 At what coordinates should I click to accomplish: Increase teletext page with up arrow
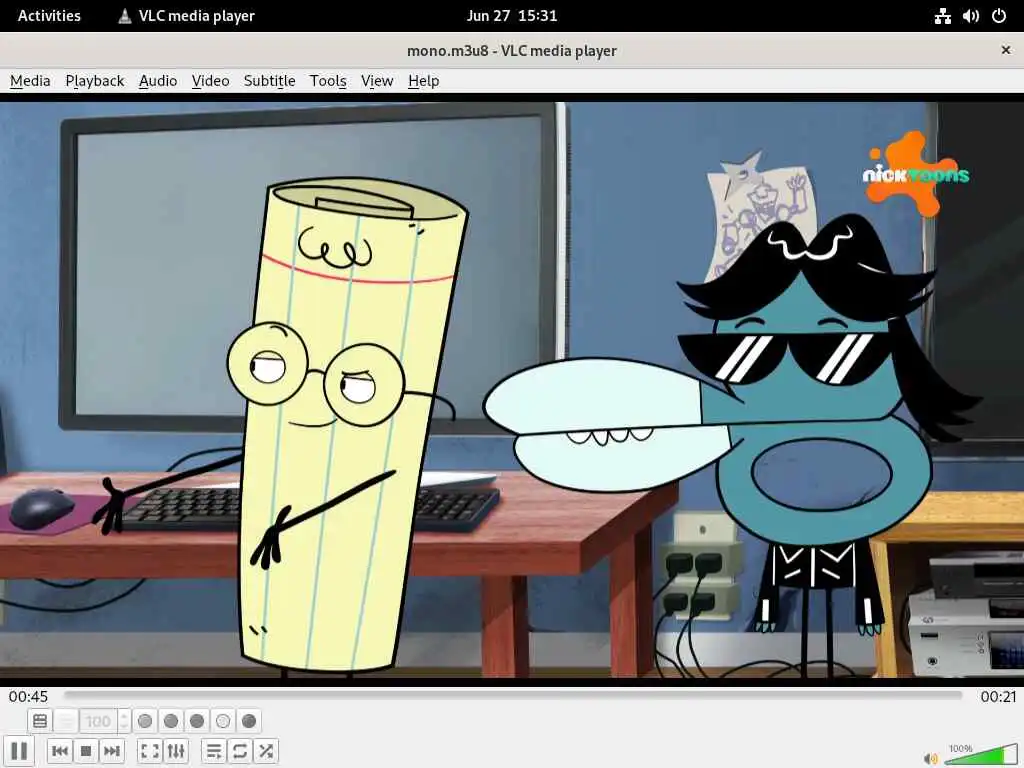pyautogui.click(x=124, y=715)
